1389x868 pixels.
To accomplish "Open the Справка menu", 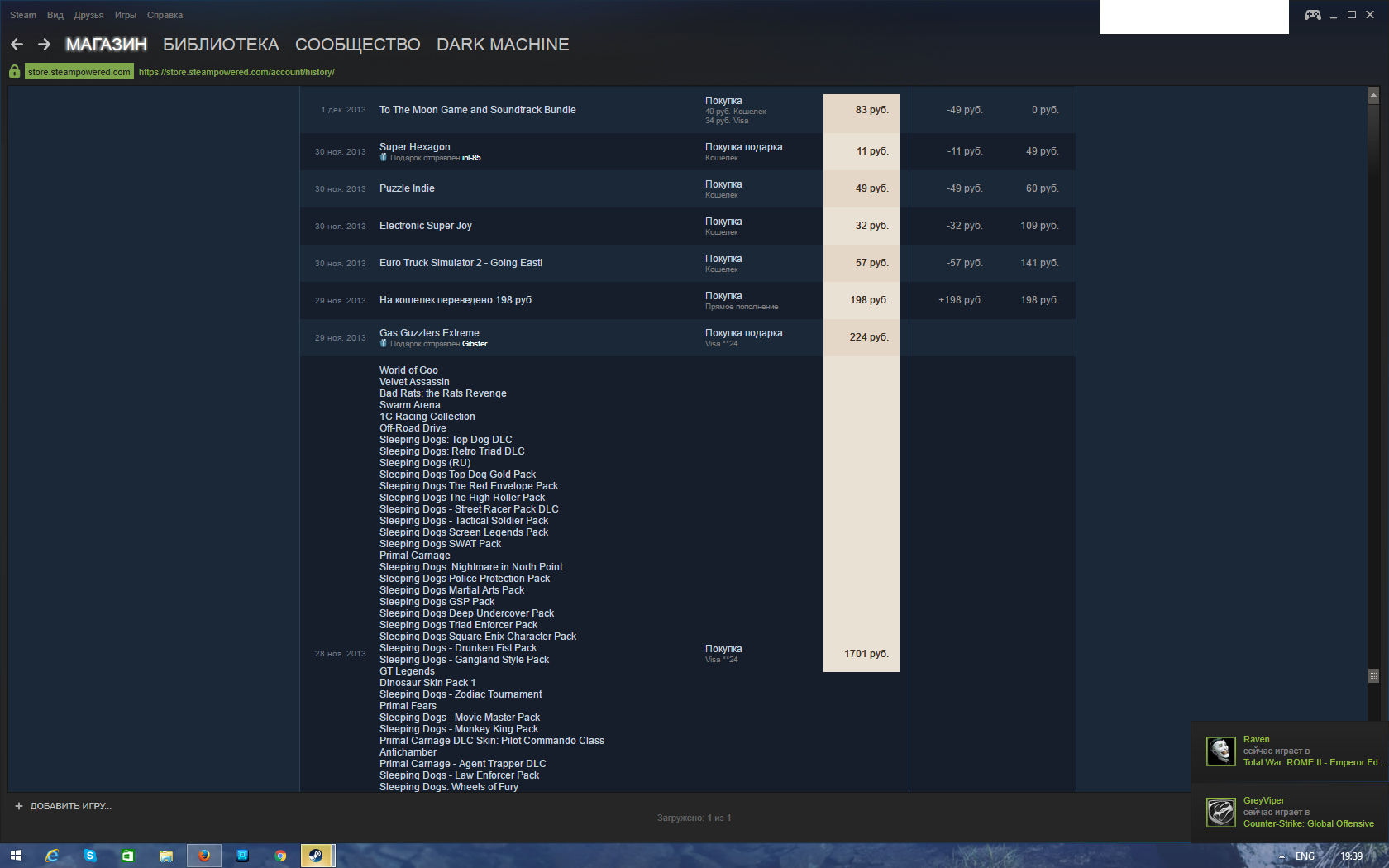I will (165, 15).
